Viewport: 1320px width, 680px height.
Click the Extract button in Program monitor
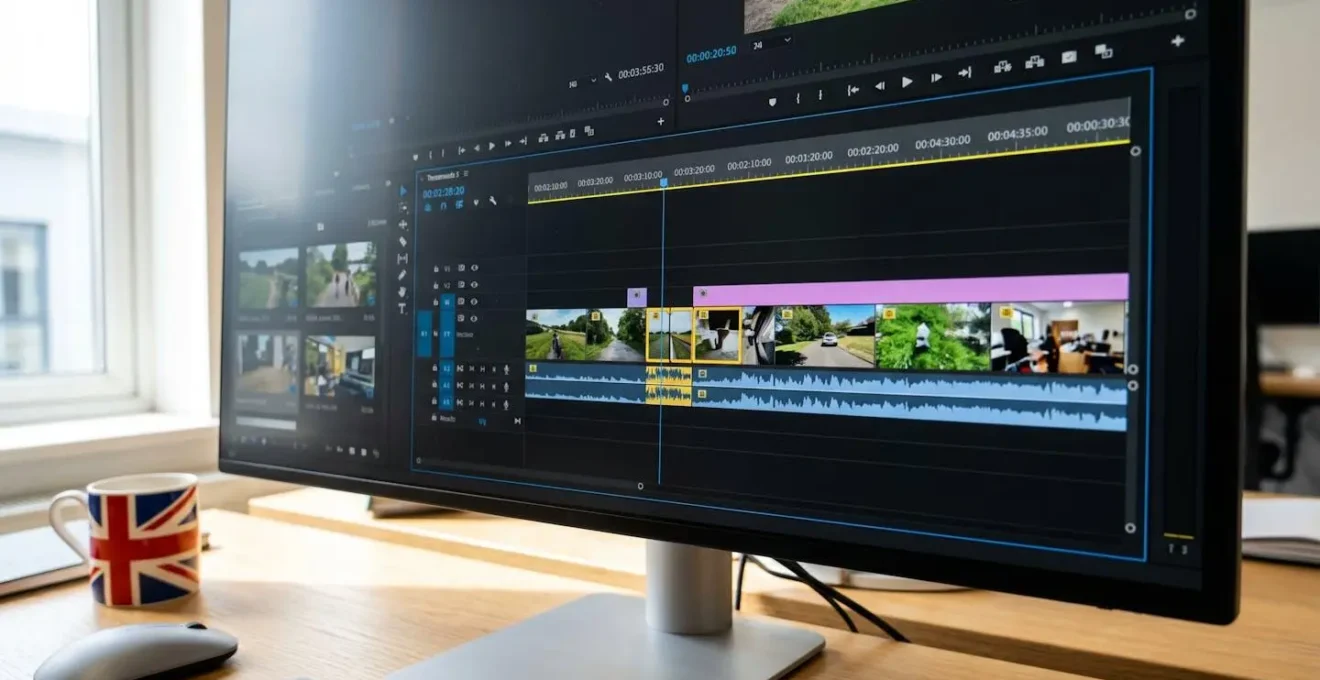(1034, 62)
